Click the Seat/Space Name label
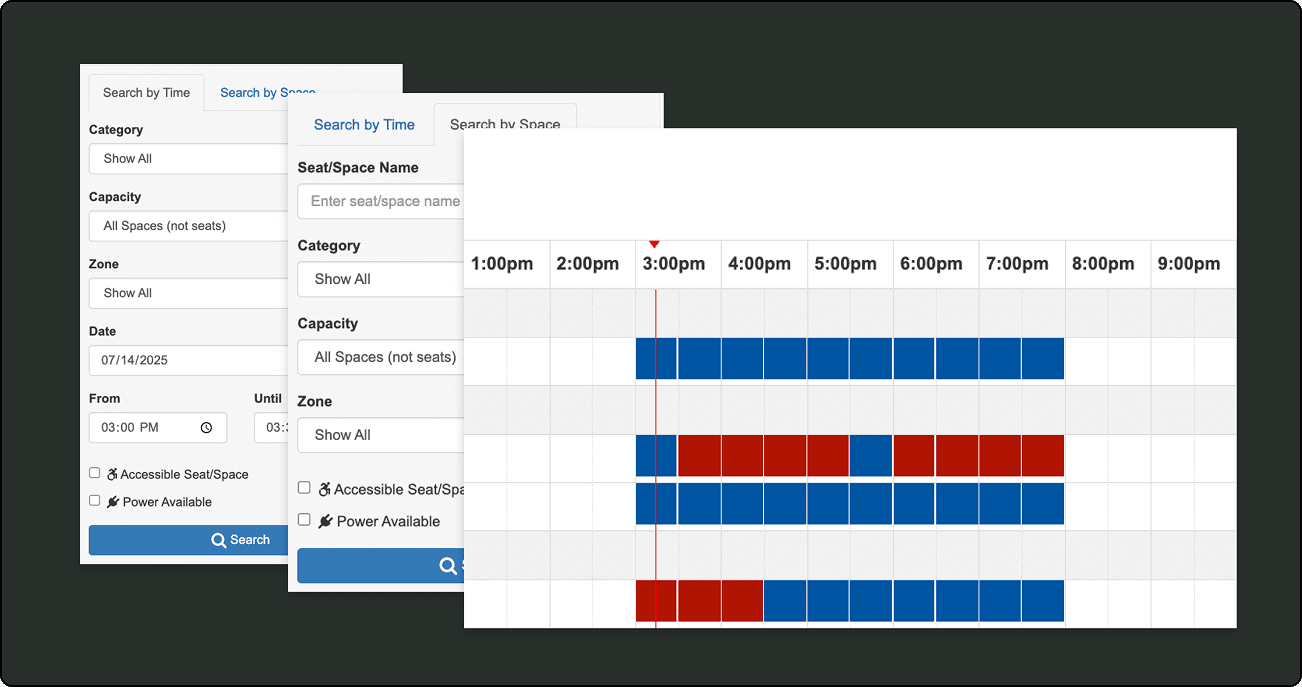Screen dimensions: 1302x687 click(x=358, y=168)
